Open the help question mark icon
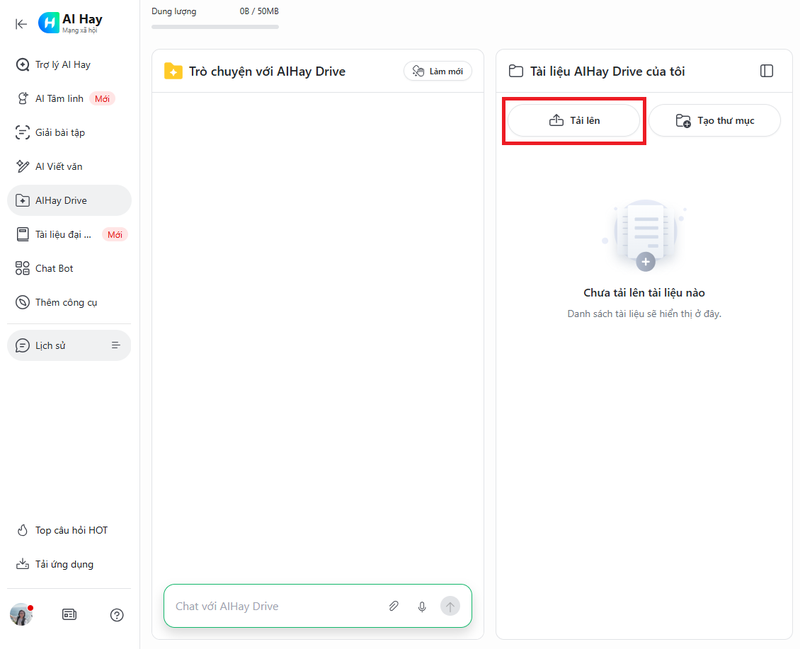This screenshot has height=649, width=800. (x=117, y=615)
